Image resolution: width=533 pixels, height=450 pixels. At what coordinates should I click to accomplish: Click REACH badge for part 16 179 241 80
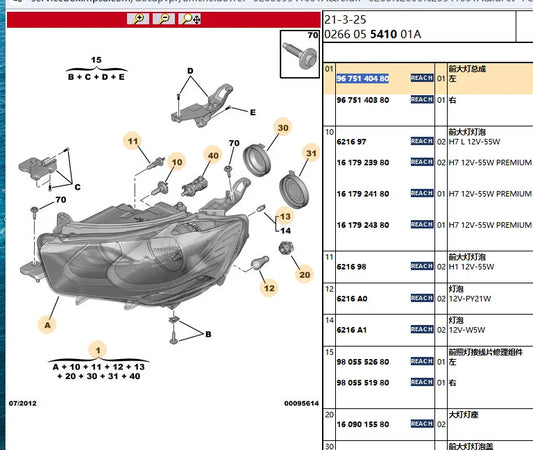point(422,193)
